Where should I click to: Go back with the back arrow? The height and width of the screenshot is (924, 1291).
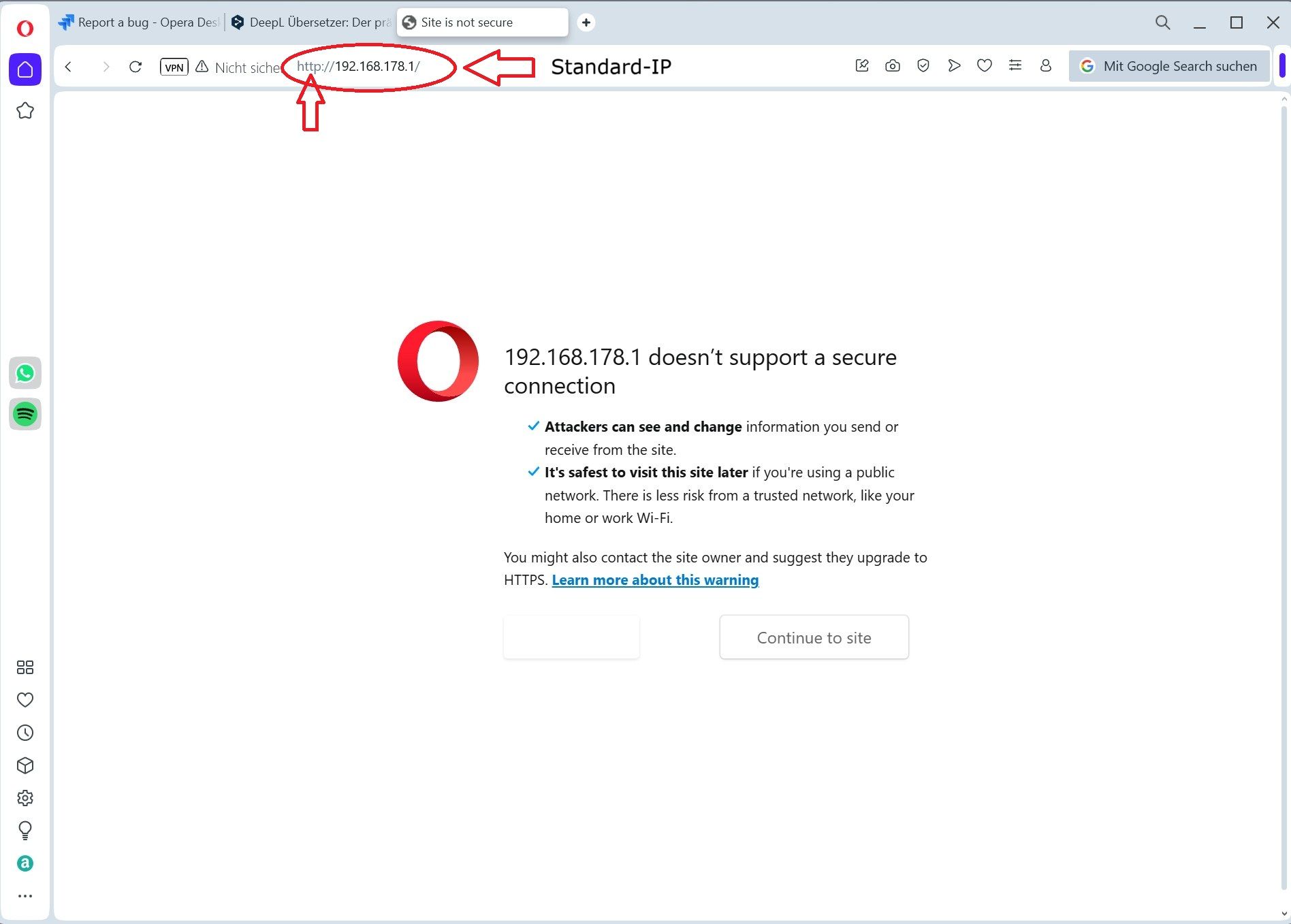(68, 67)
